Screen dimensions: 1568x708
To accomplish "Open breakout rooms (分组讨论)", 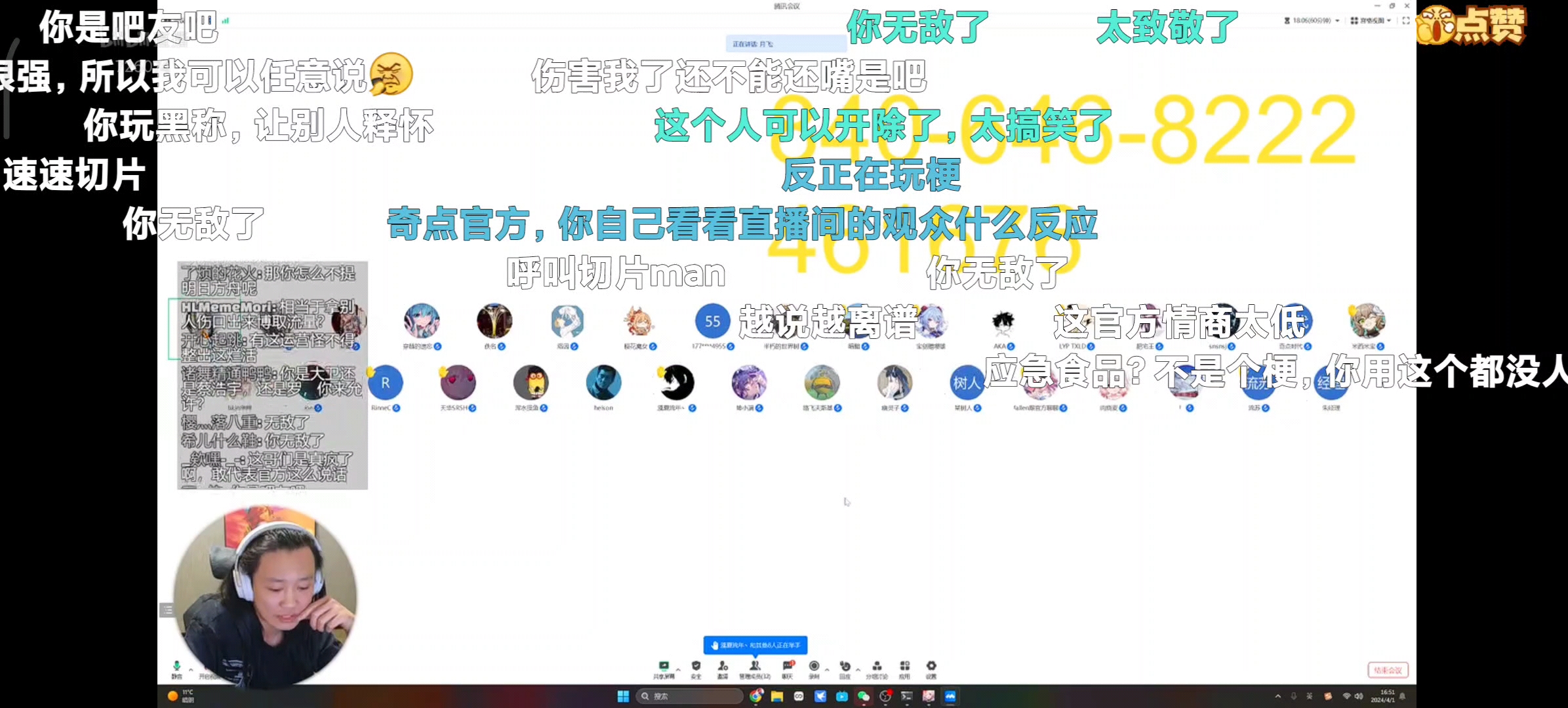I will 877,666.
